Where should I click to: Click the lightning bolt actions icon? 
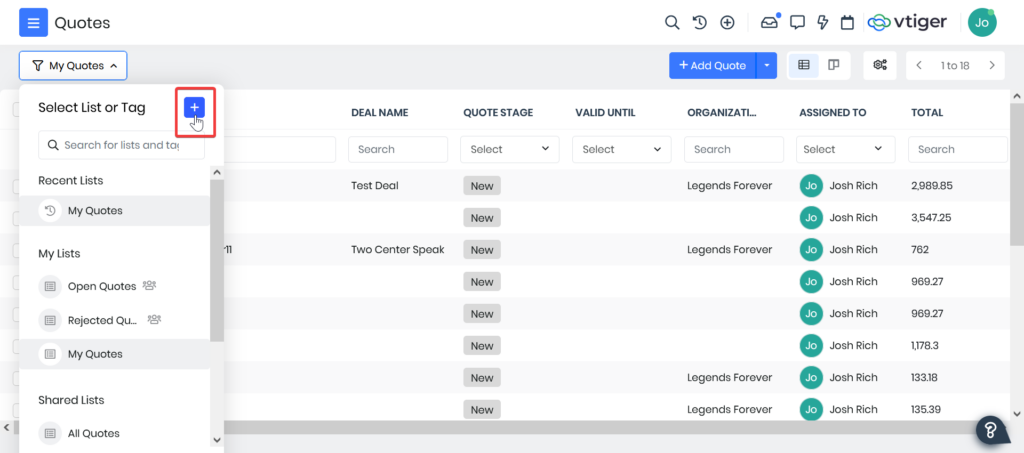(x=823, y=23)
